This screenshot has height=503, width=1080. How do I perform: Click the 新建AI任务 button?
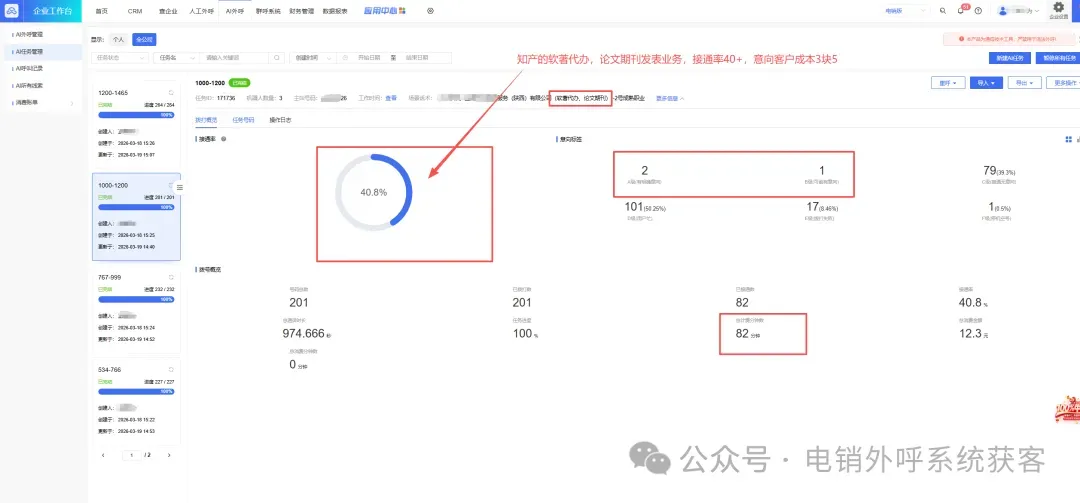click(x=1008, y=58)
